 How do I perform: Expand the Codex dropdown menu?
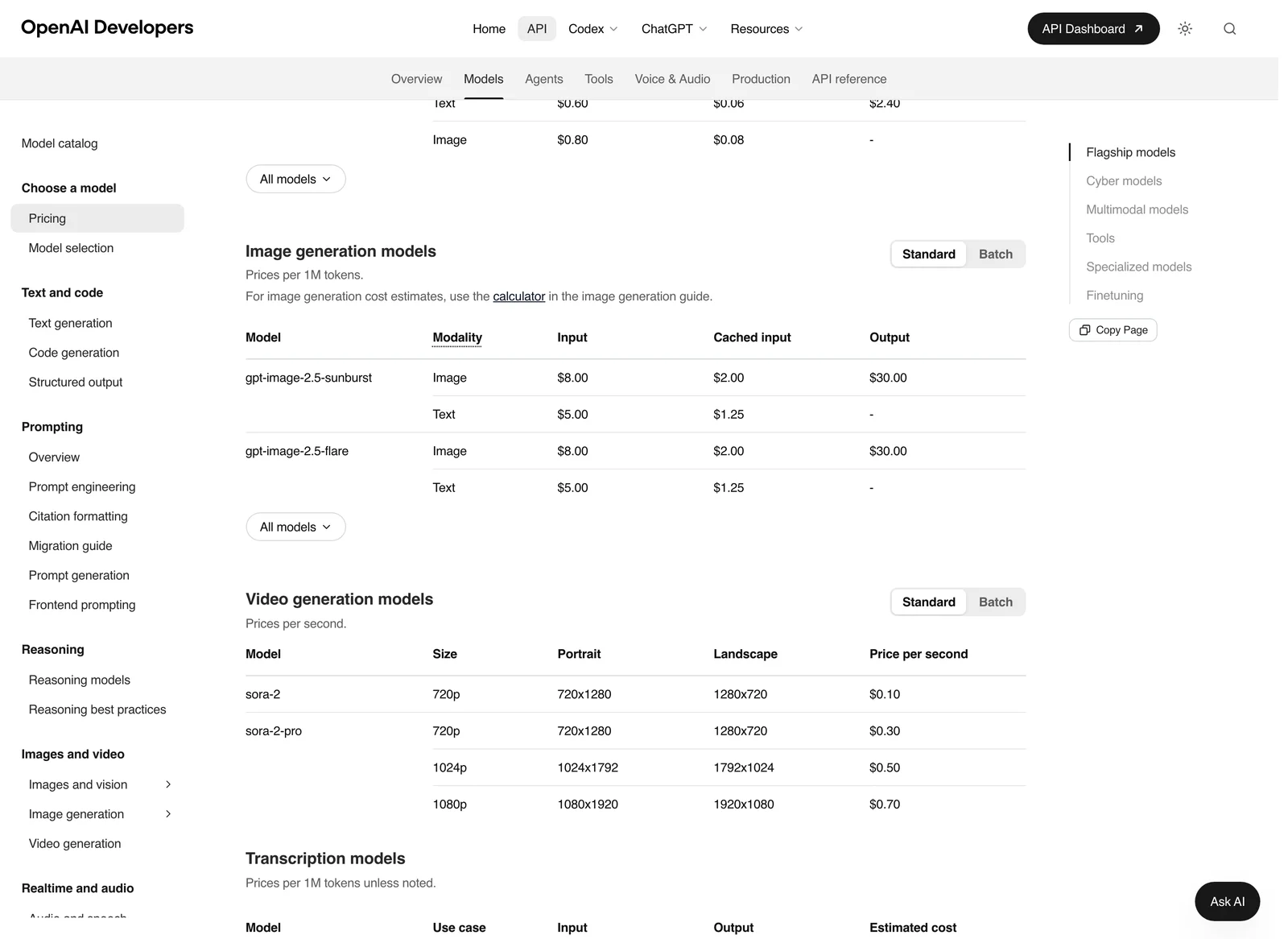[593, 29]
